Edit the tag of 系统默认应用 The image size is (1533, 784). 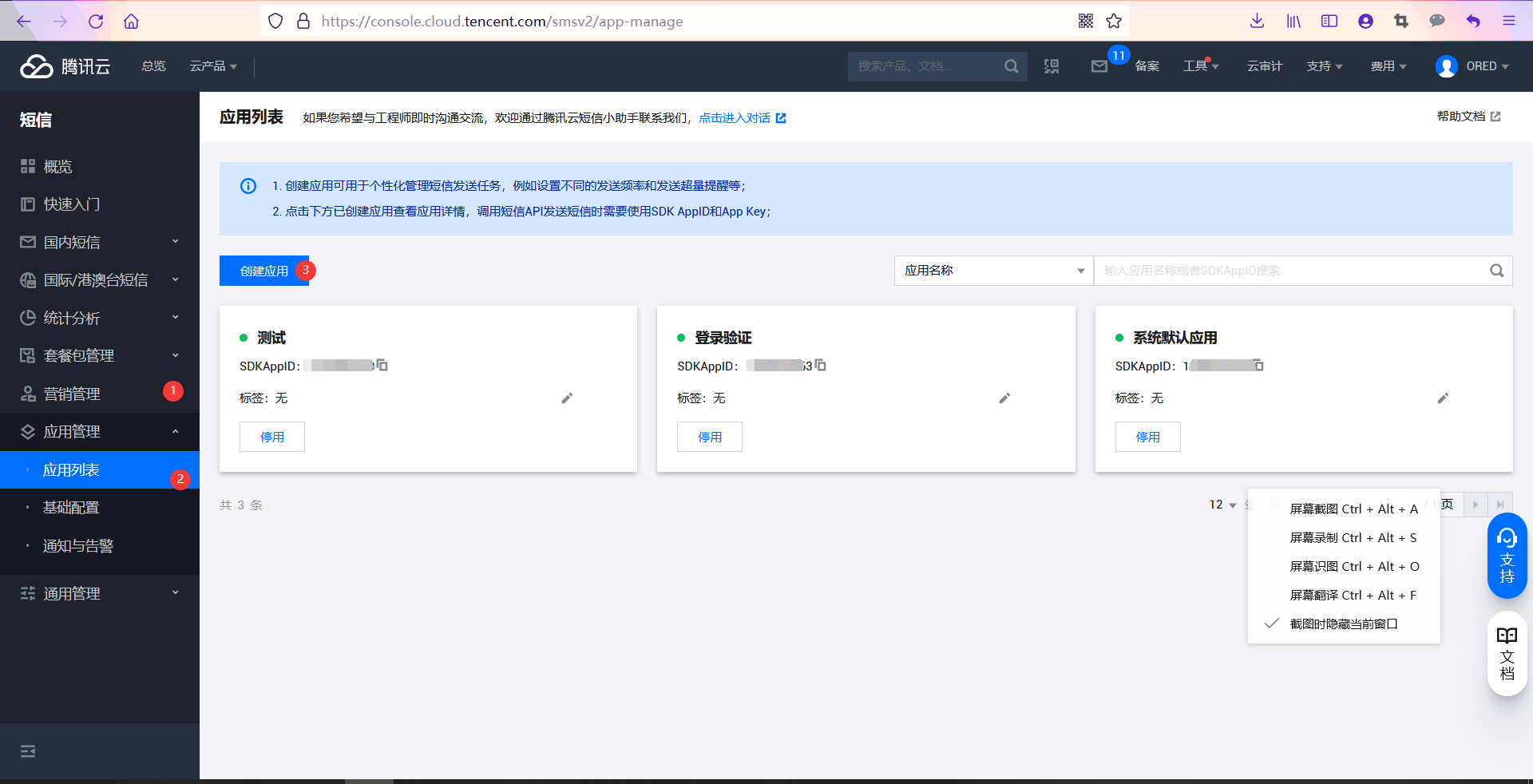1443,398
